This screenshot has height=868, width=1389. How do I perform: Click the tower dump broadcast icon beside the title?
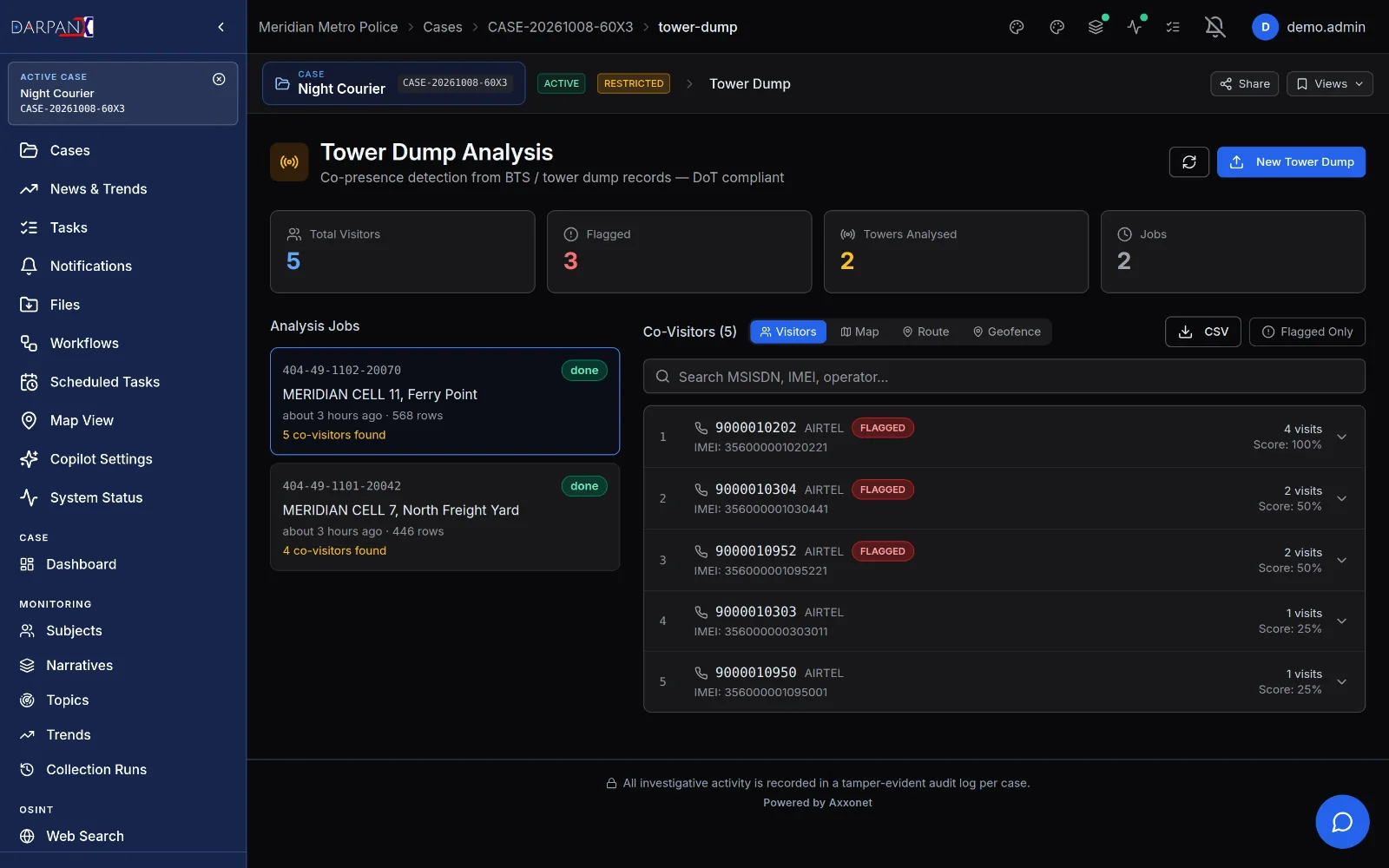289,162
